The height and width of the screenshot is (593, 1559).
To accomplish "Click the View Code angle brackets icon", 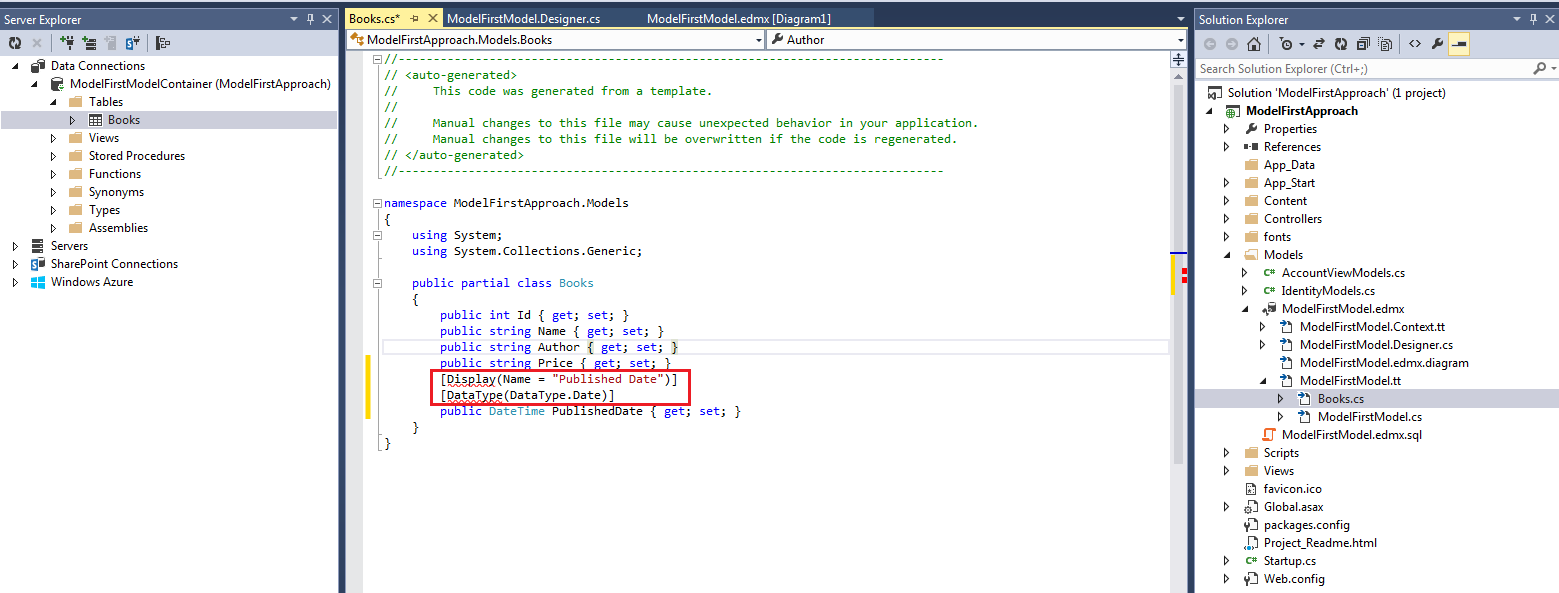I will click(1414, 44).
